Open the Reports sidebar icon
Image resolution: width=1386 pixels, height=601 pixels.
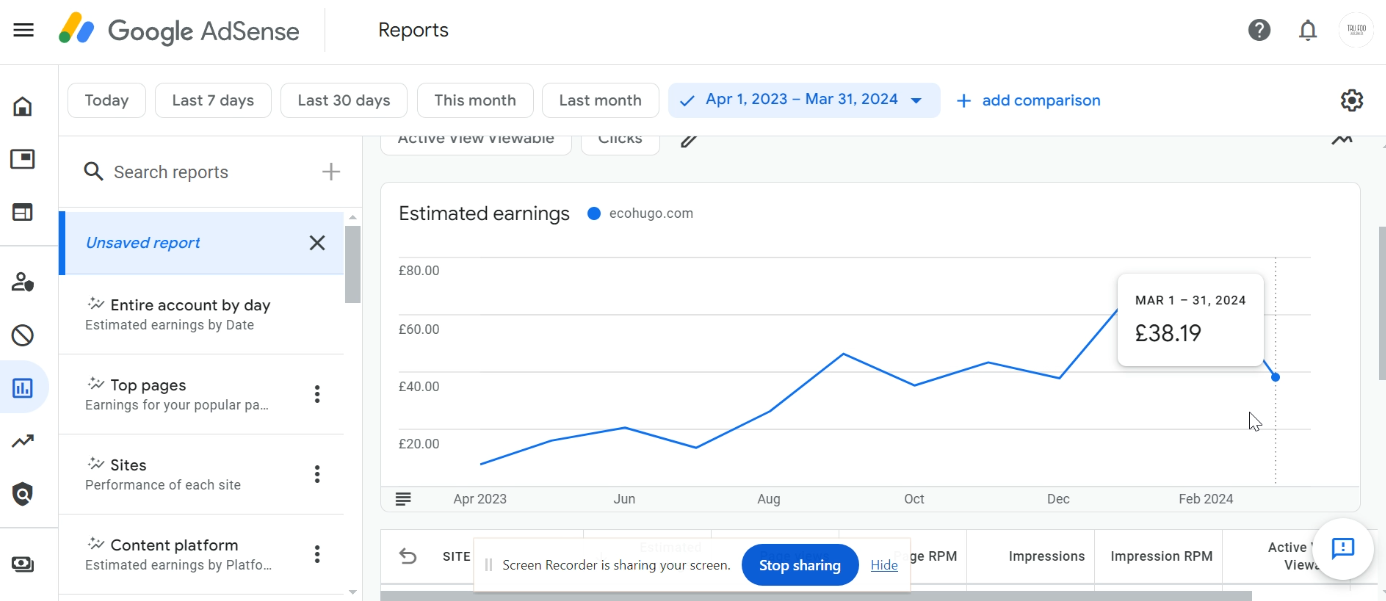[22, 388]
